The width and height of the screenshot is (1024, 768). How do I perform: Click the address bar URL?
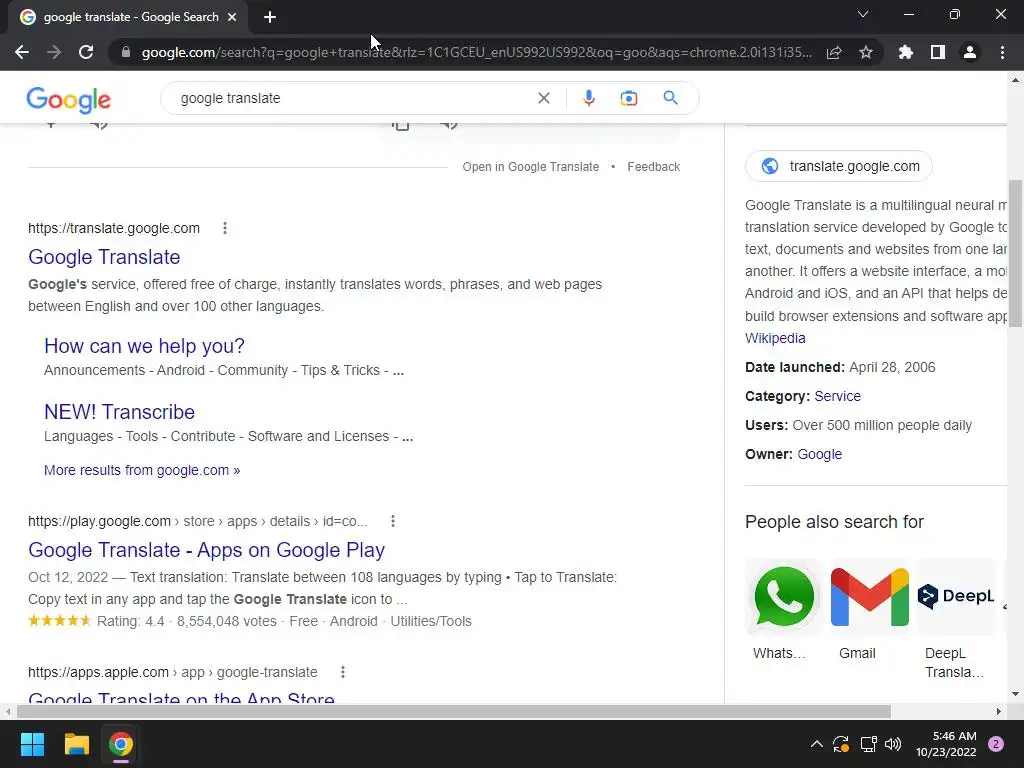(477, 52)
